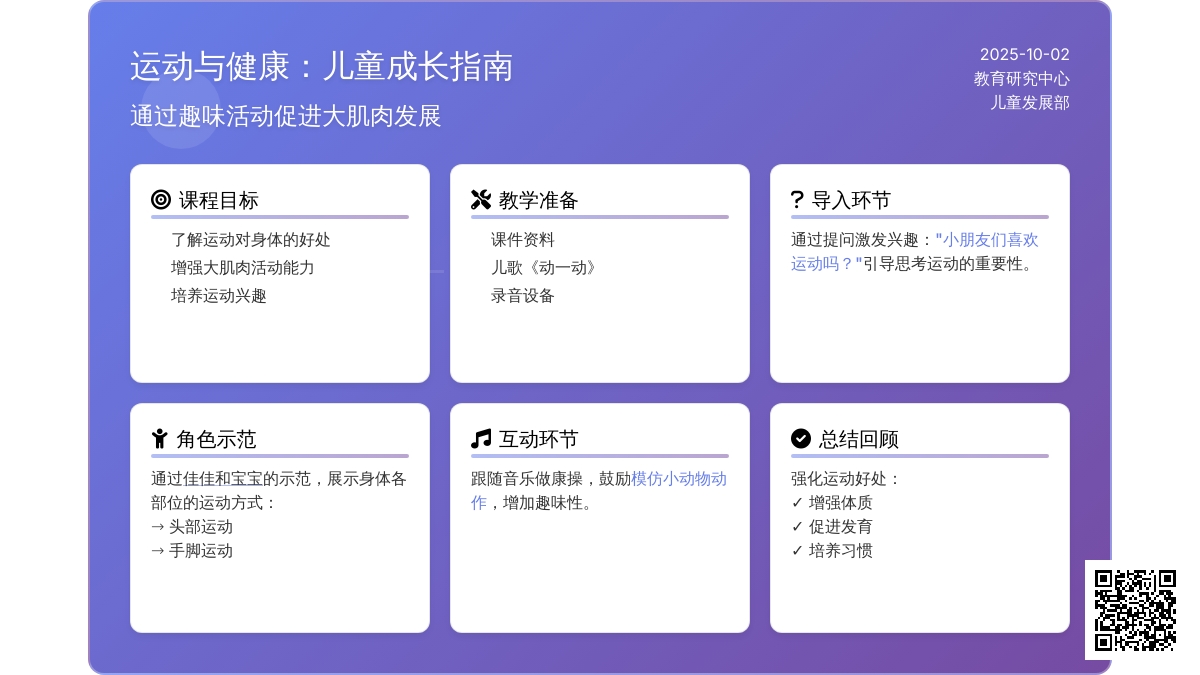Click the check circle icon beside 总结回顾
1200x675 pixels.
(801, 439)
